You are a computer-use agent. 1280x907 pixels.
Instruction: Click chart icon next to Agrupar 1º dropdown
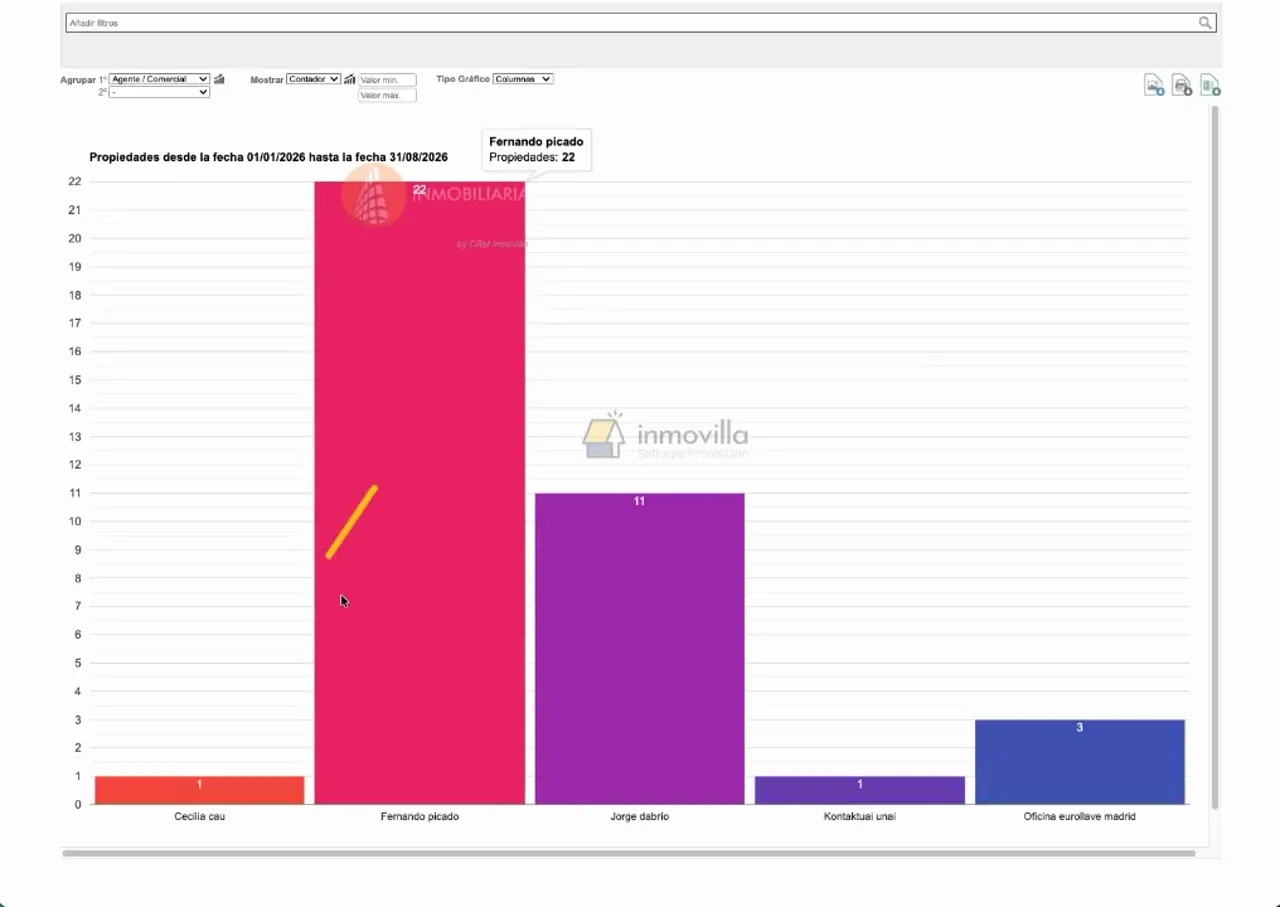coord(220,79)
